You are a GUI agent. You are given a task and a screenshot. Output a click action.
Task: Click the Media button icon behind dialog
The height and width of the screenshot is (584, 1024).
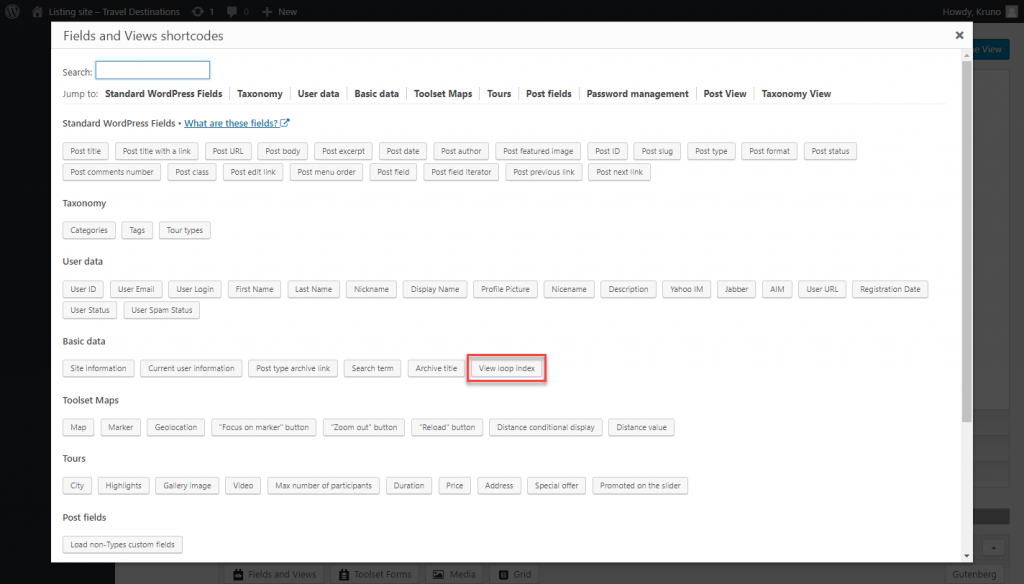click(438, 574)
